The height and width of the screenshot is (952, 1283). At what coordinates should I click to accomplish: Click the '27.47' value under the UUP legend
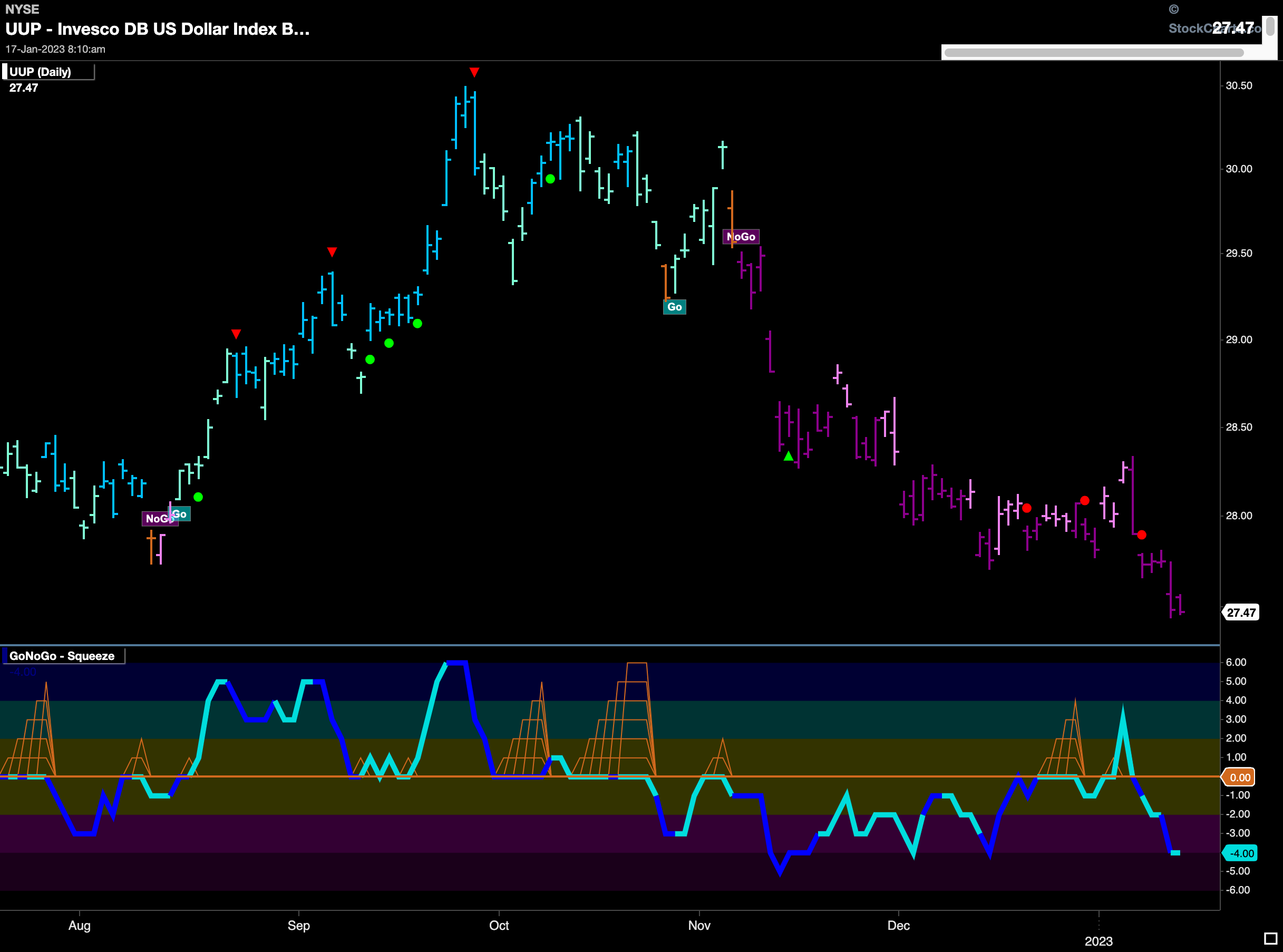click(x=24, y=88)
